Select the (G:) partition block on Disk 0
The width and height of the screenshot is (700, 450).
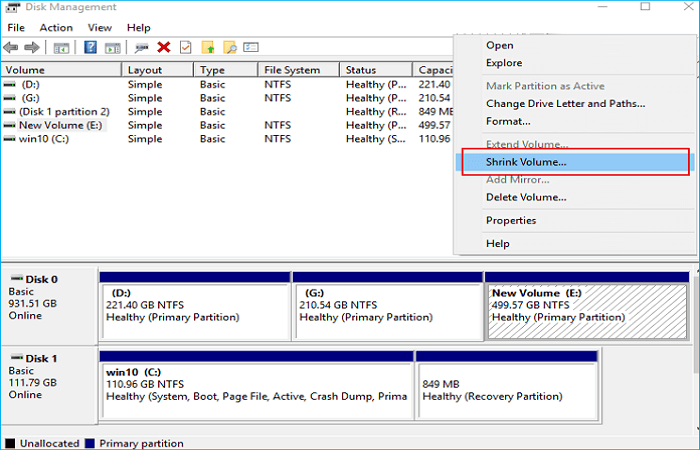click(387, 305)
